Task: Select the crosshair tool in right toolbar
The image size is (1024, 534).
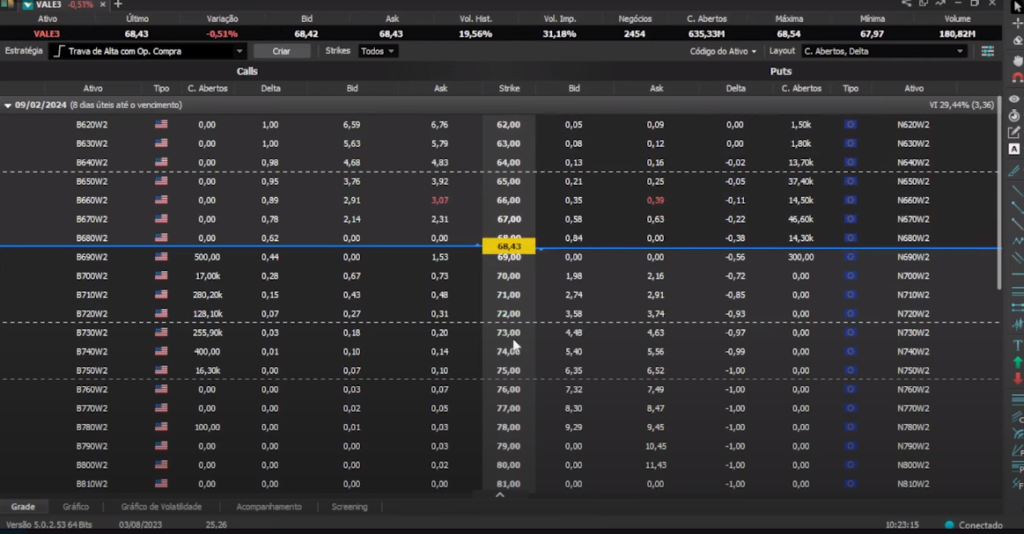Action: click(1017, 23)
